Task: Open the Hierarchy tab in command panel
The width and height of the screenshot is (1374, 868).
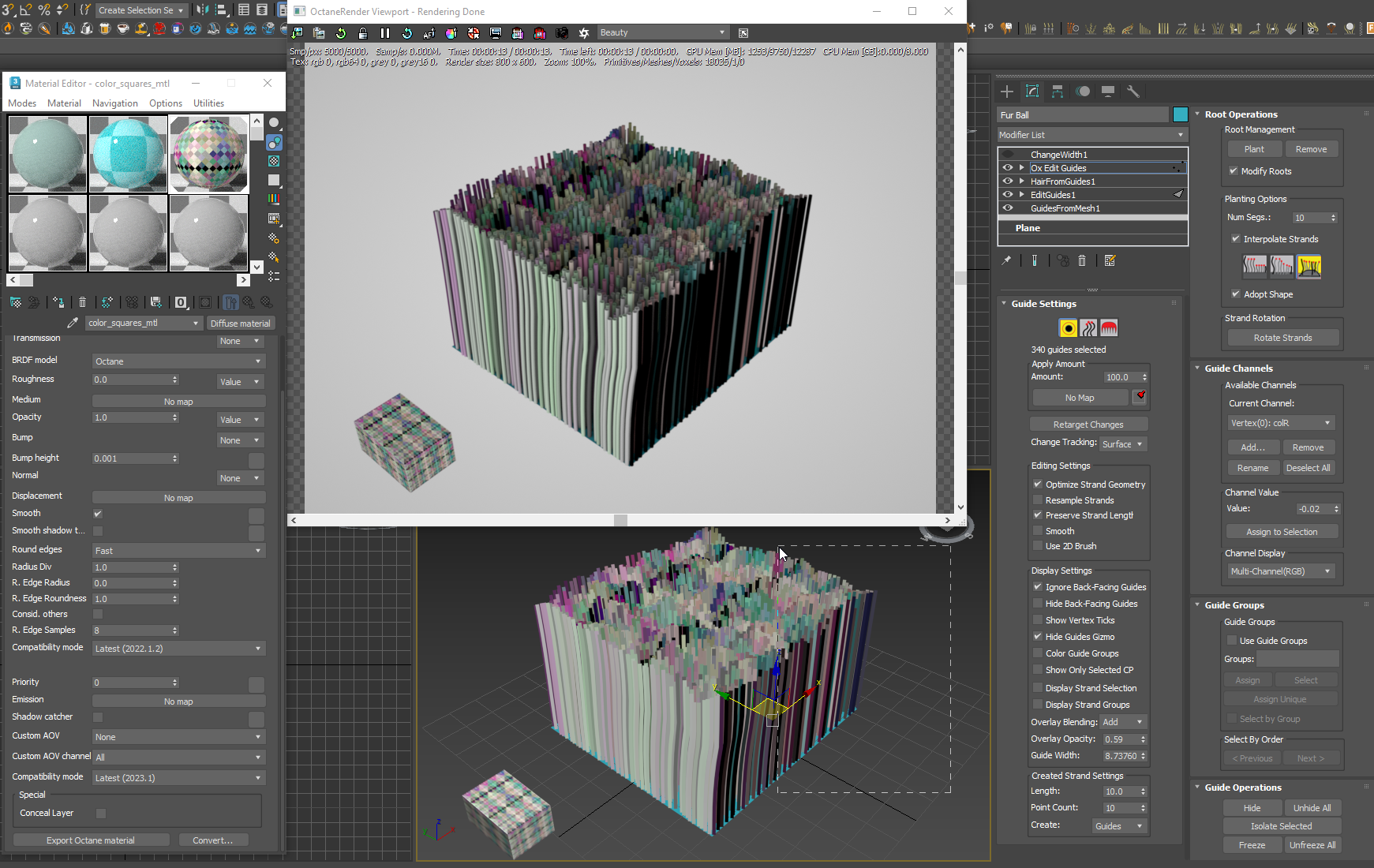Action: (x=1058, y=92)
